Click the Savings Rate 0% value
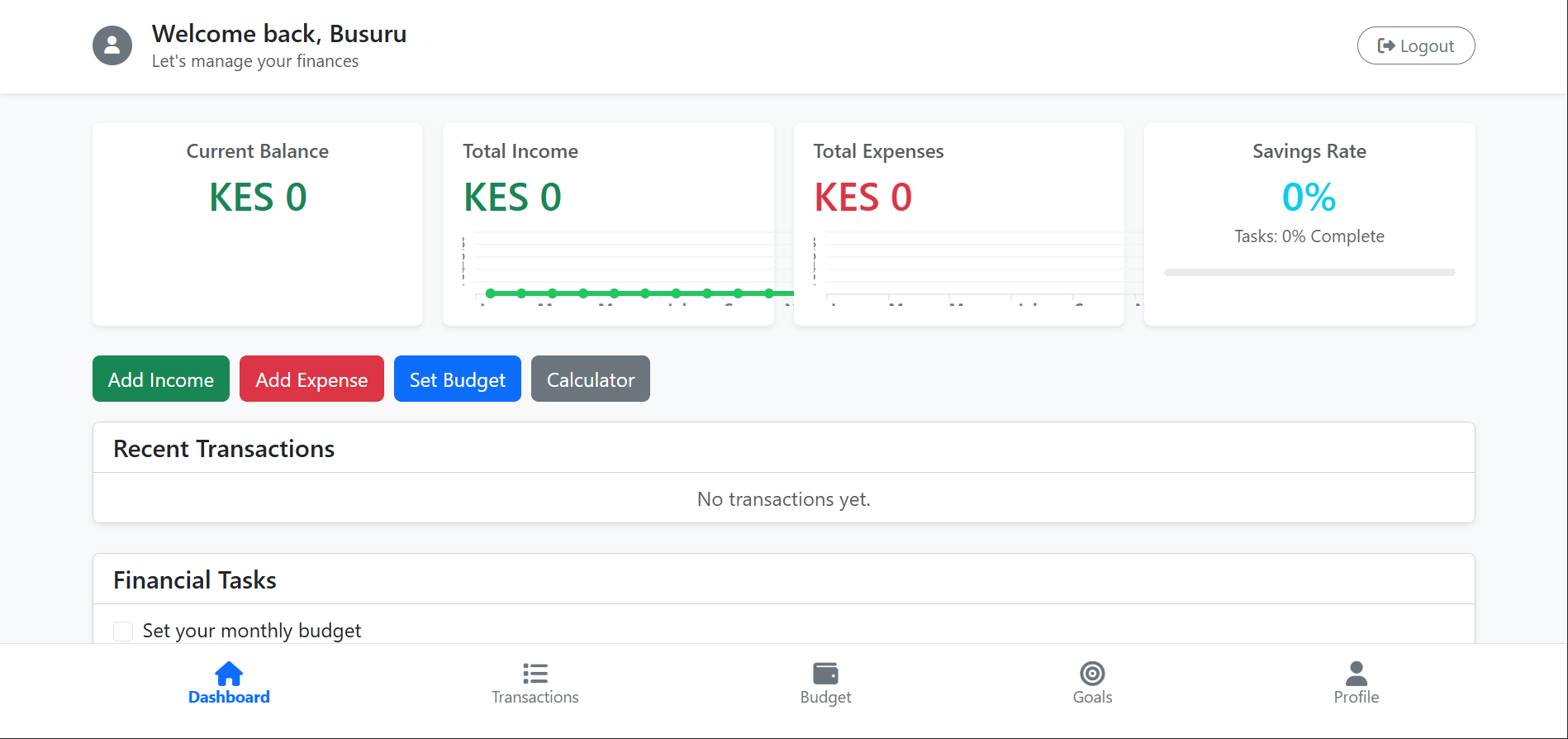 click(x=1309, y=198)
